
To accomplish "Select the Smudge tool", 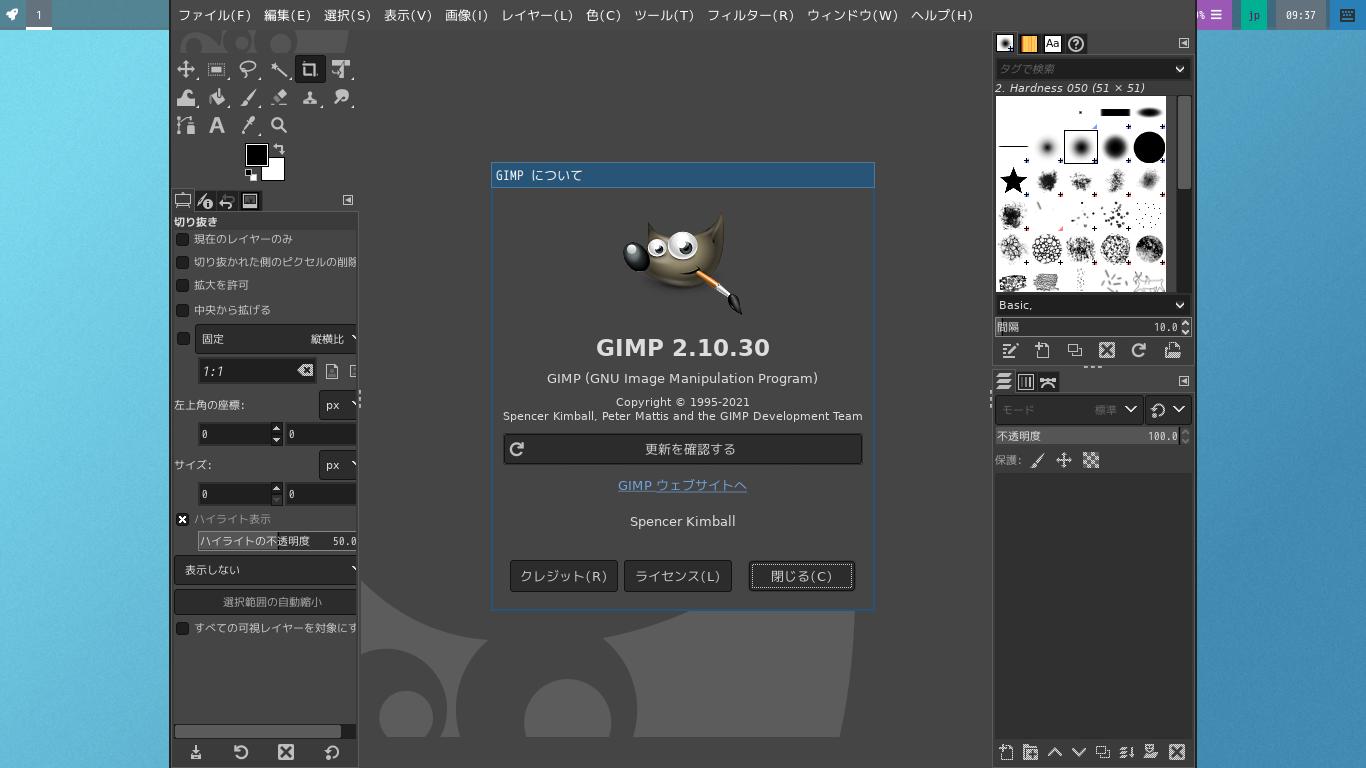I will (341, 97).
